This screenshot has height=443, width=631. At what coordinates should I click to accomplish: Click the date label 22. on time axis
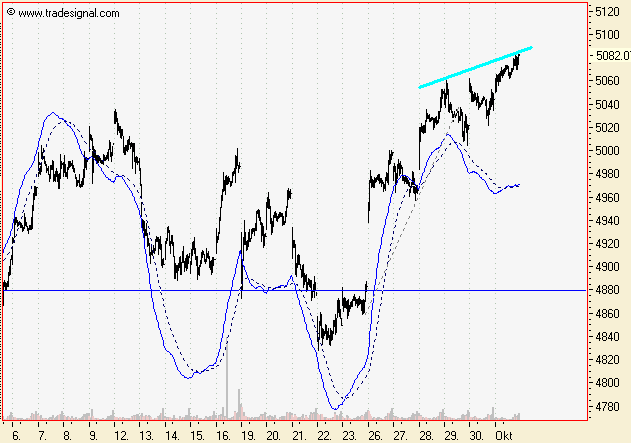click(x=324, y=436)
